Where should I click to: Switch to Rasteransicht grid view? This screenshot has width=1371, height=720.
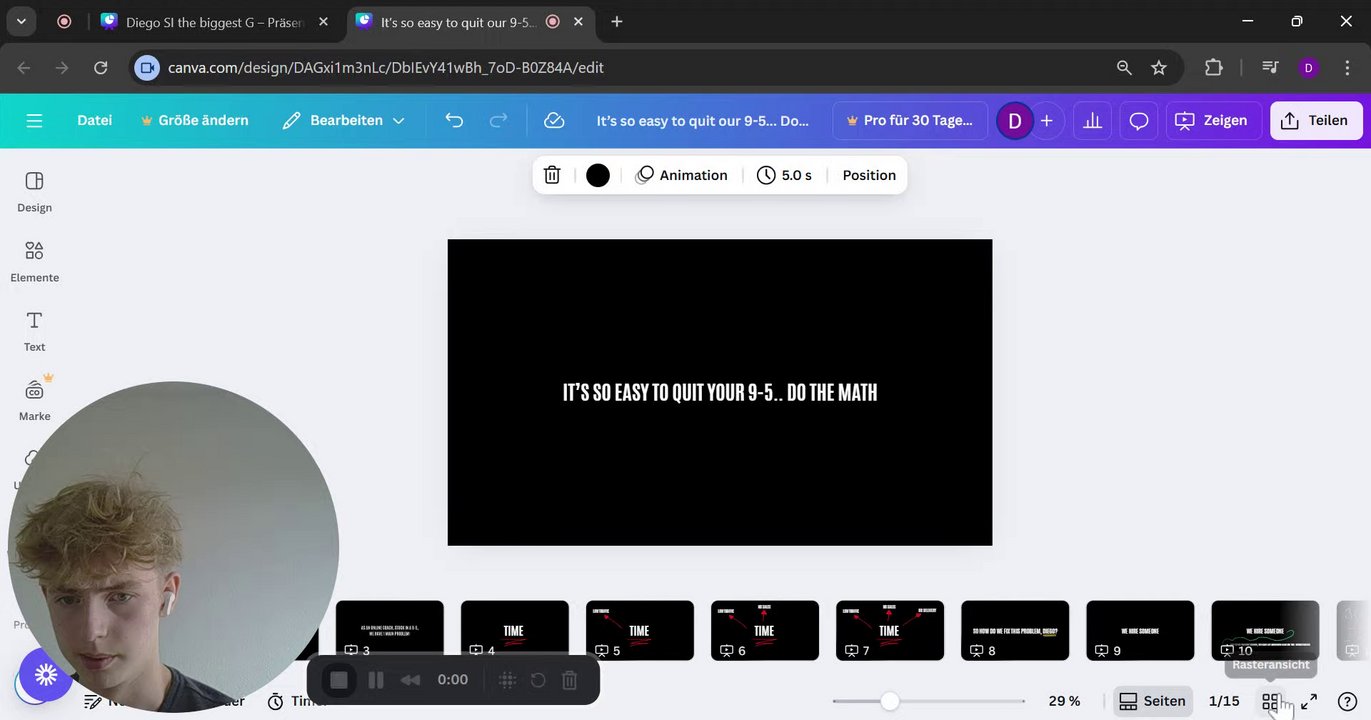[1271, 702]
